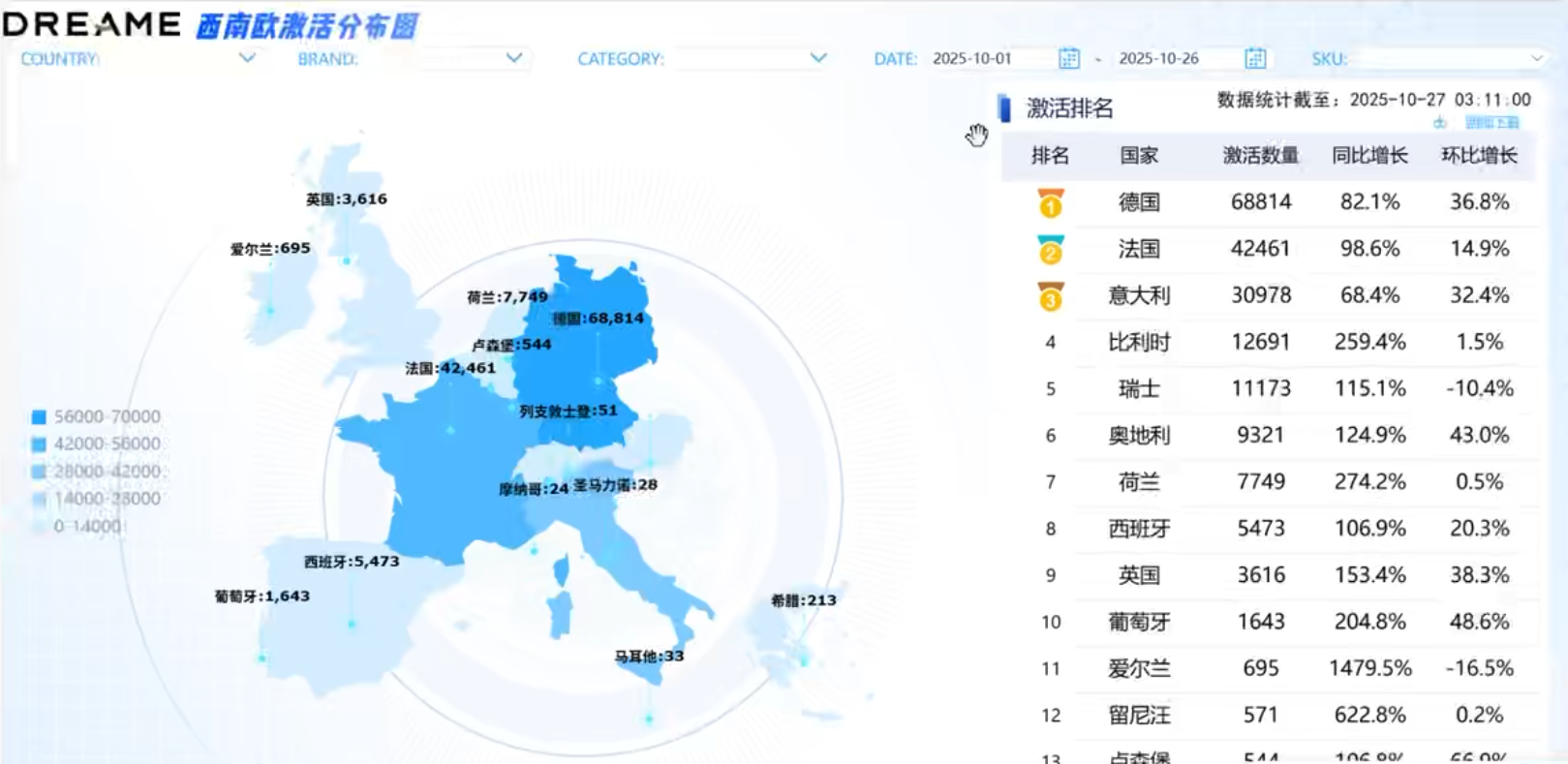Click the 43.0% cell in the 奥地利 row
Screen dimensions: 1568x764
click(1479, 435)
